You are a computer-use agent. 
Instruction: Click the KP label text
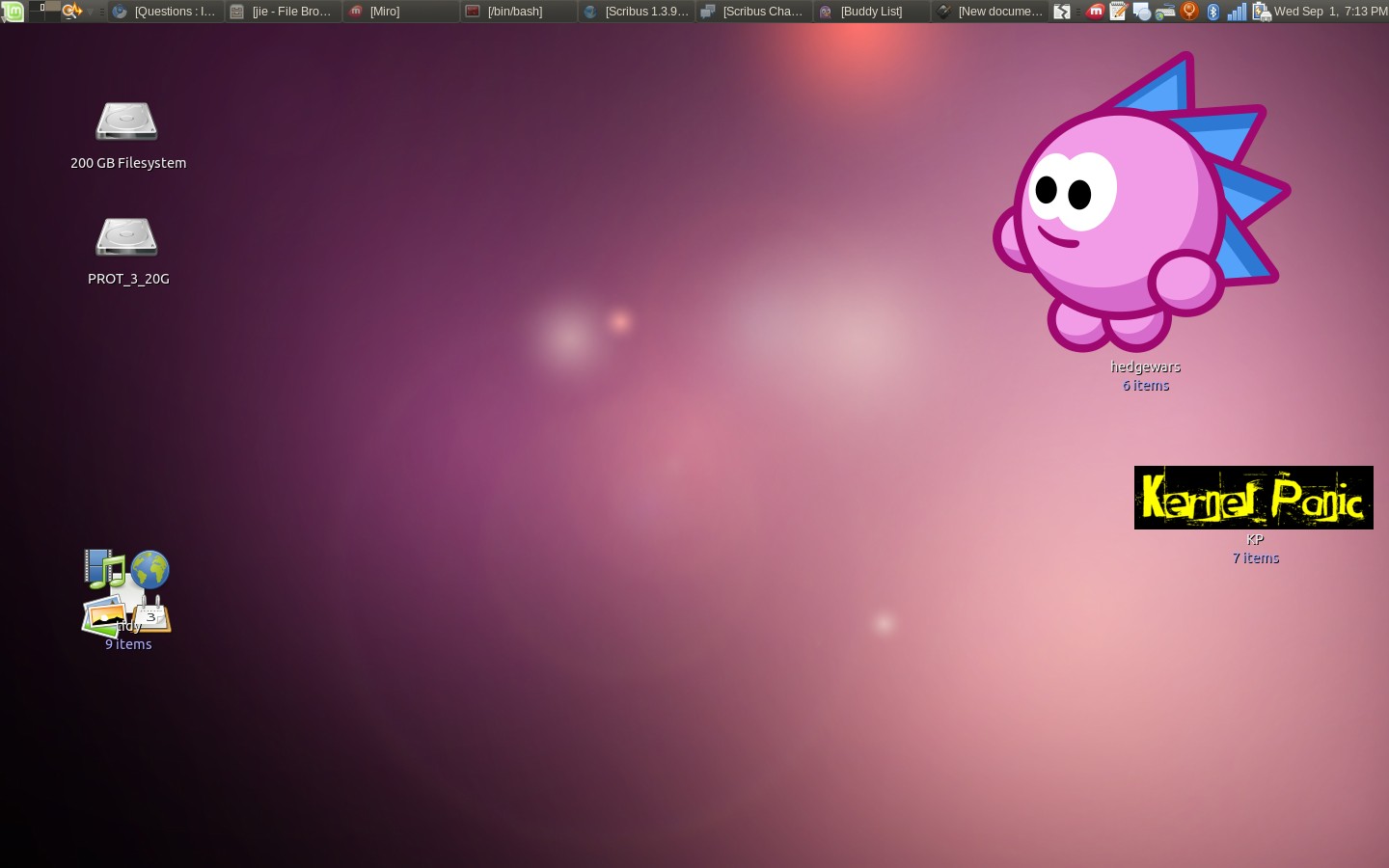coord(1255,539)
